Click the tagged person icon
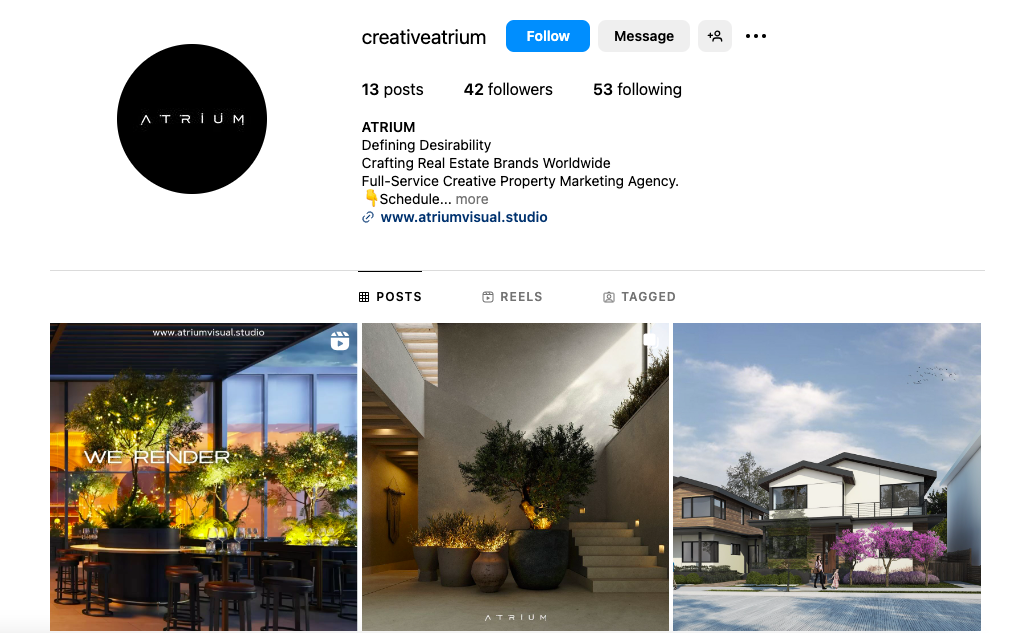The height and width of the screenshot is (633, 1022). [609, 297]
